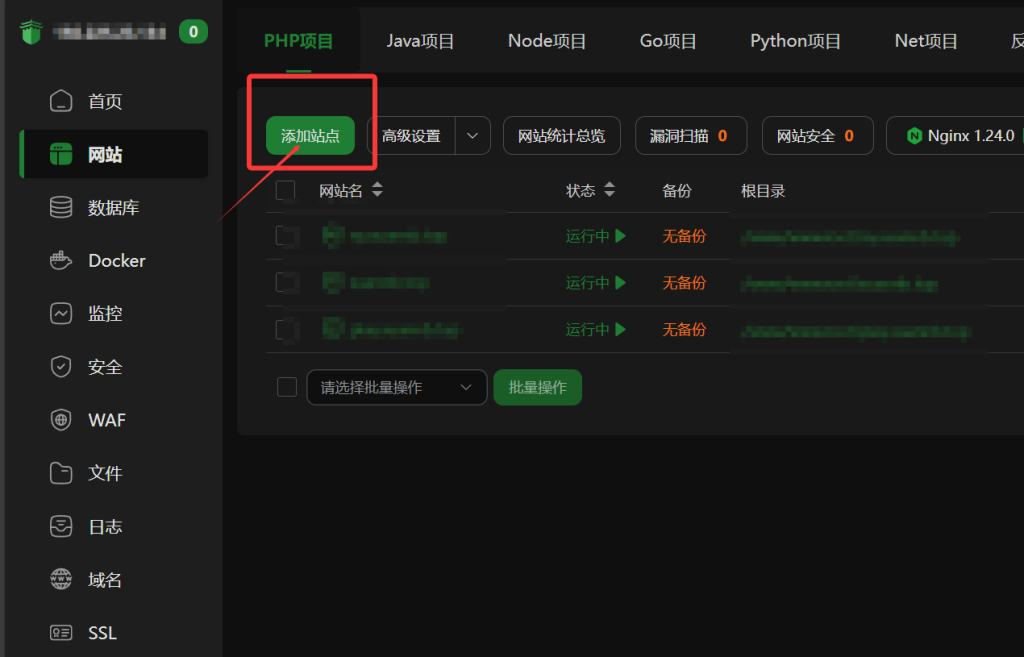This screenshot has height=657, width=1024.
Task: Open the Domain (域名) www icon
Action: [x=61, y=579]
